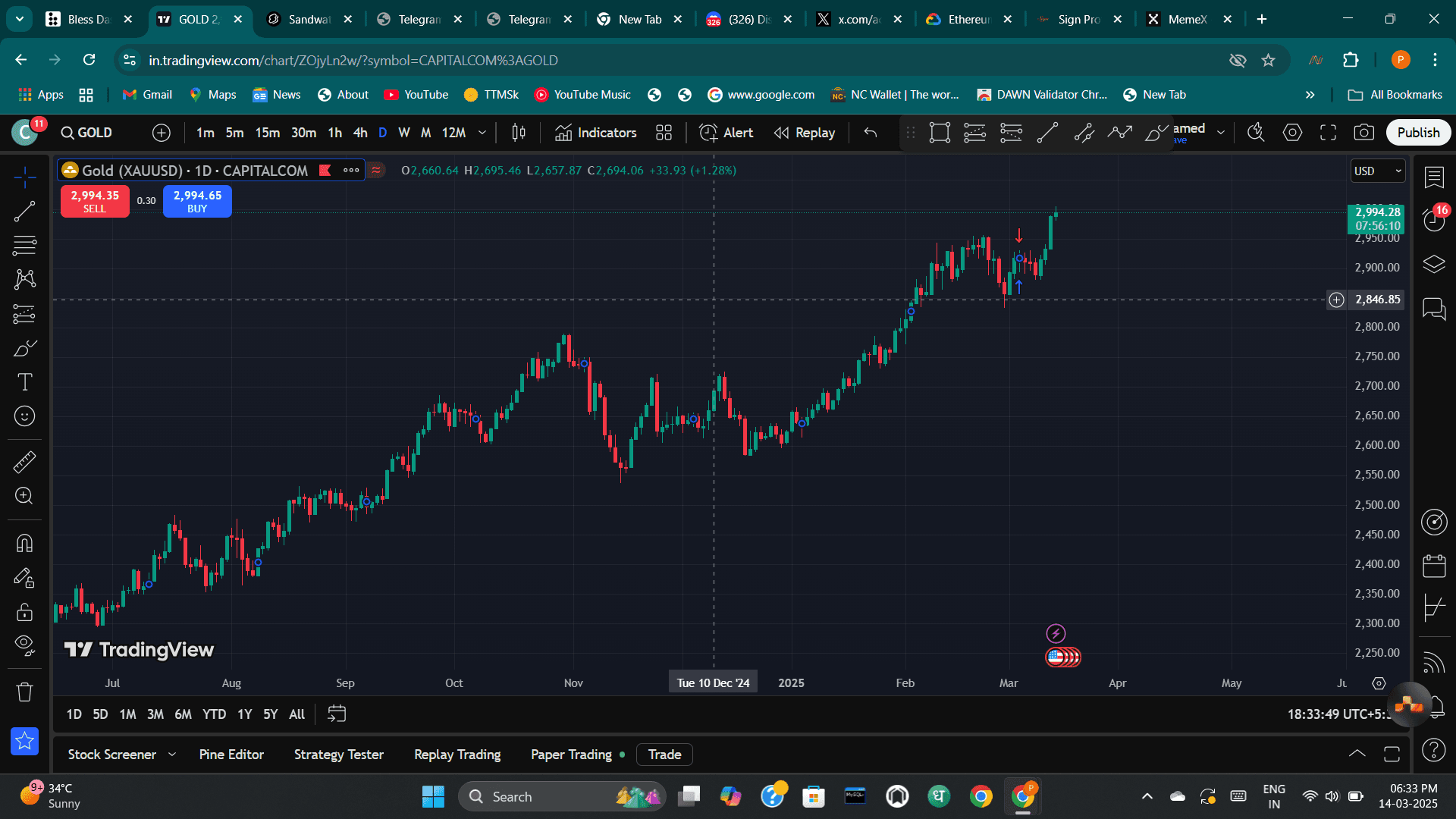1456x819 pixels.
Task: Expand the USD currency dropdown
Action: tap(1378, 171)
